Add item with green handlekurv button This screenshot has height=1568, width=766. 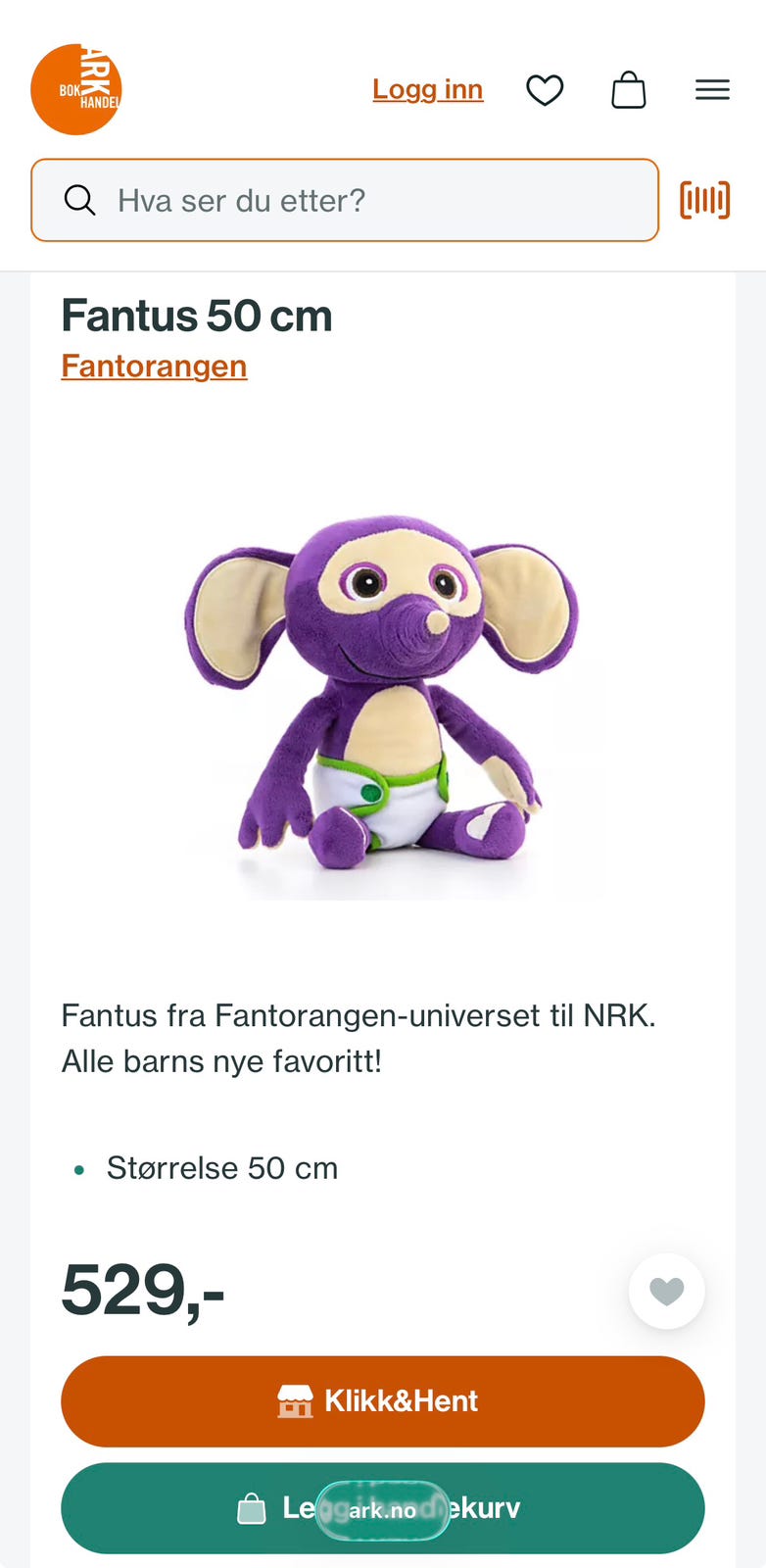pyautogui.click(x=383, y=1508)
